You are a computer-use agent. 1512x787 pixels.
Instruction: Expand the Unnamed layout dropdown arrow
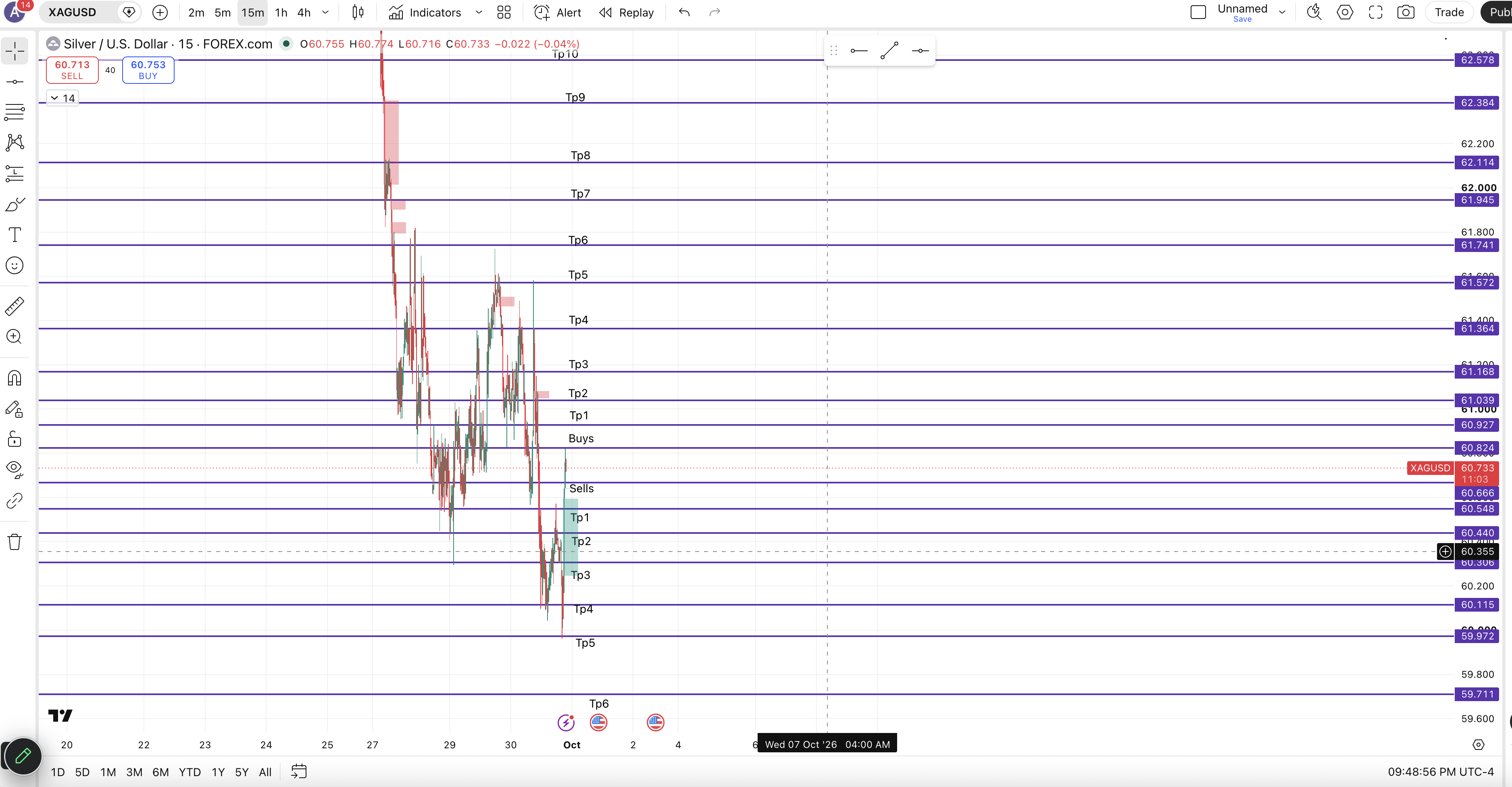(x=1283, y=12)
